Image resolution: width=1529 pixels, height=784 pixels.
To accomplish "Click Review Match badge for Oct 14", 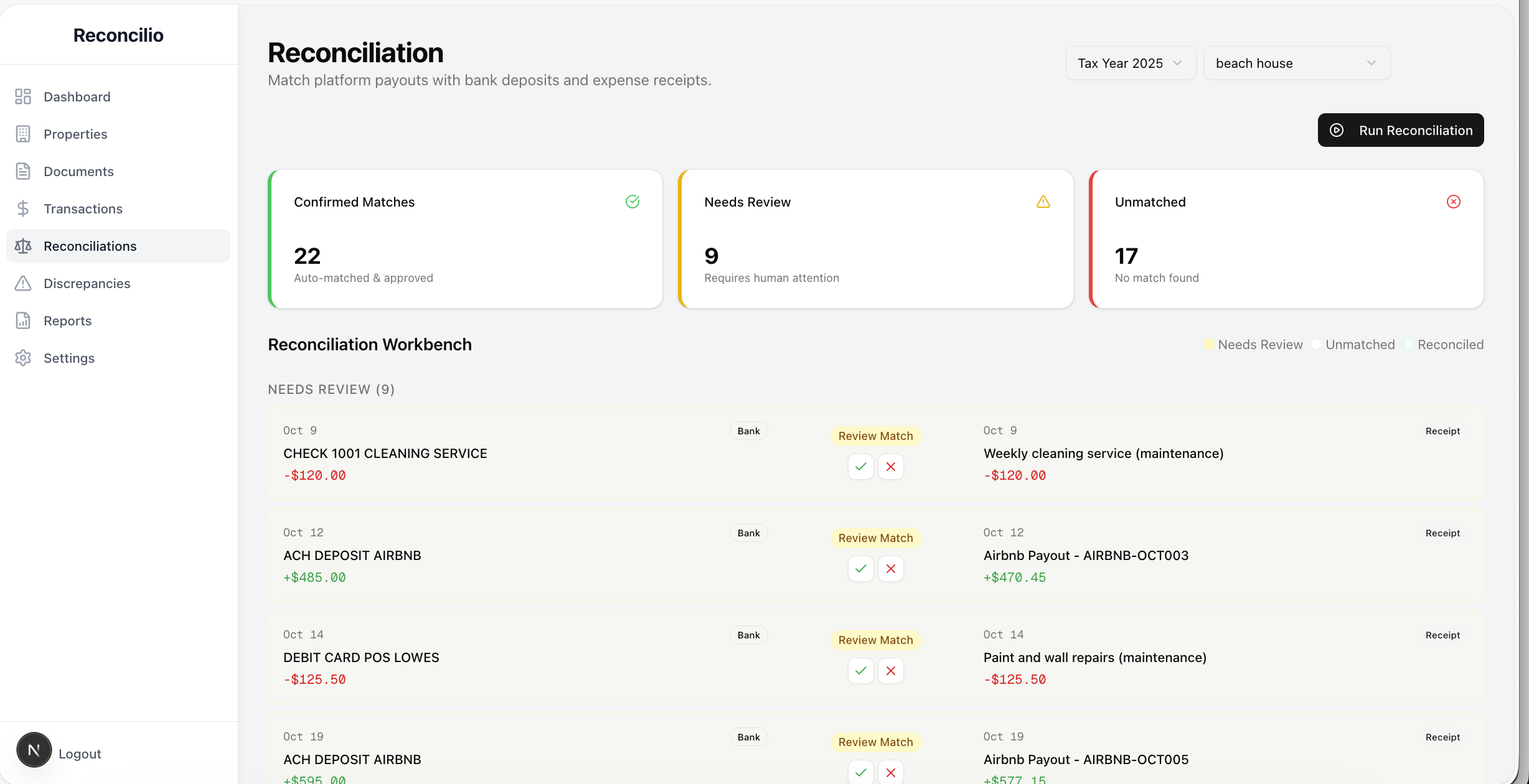I will pyautogui.click(x=875, y=640).
